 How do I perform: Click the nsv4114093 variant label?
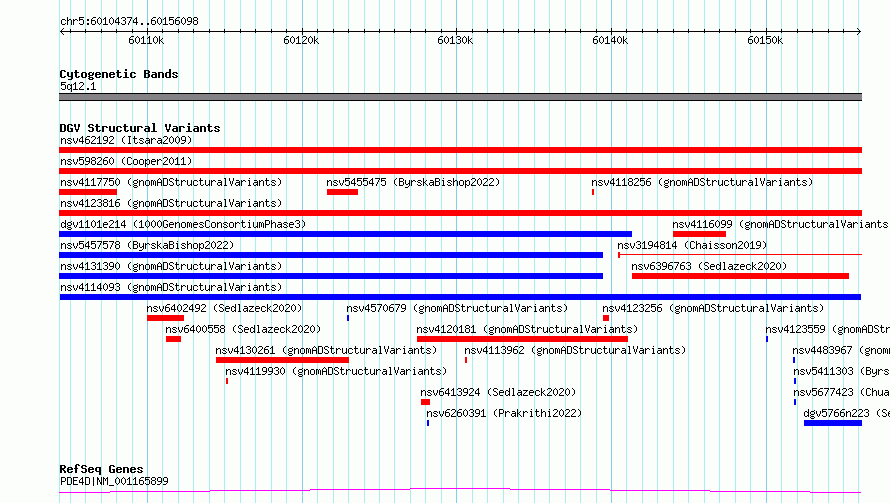tap(171, 287)
